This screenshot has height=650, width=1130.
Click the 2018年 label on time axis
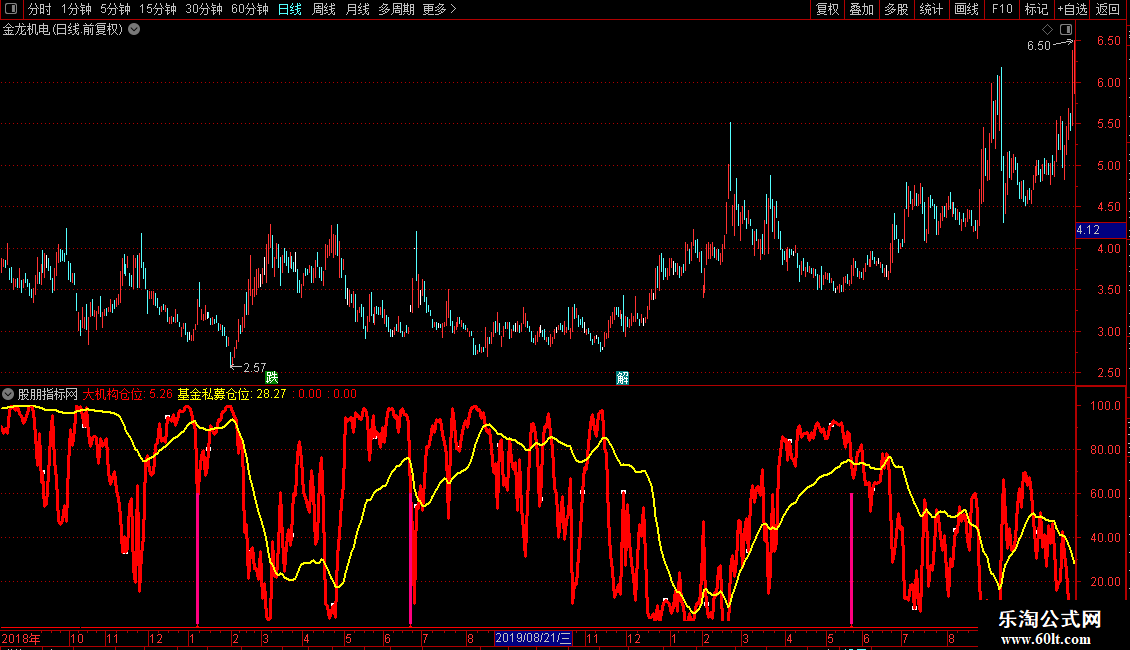(x=21, y=638)
